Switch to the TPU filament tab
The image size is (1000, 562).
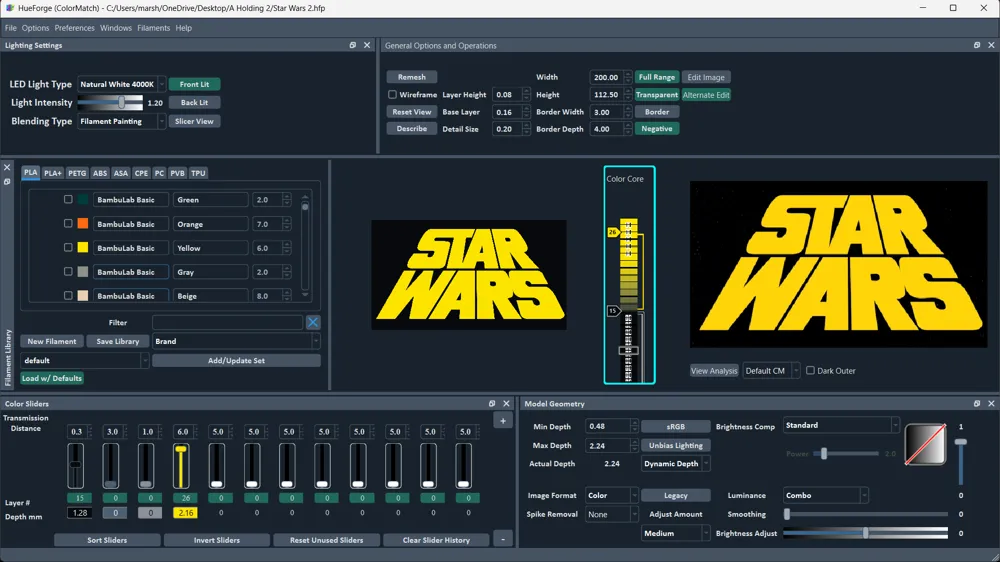198,173
